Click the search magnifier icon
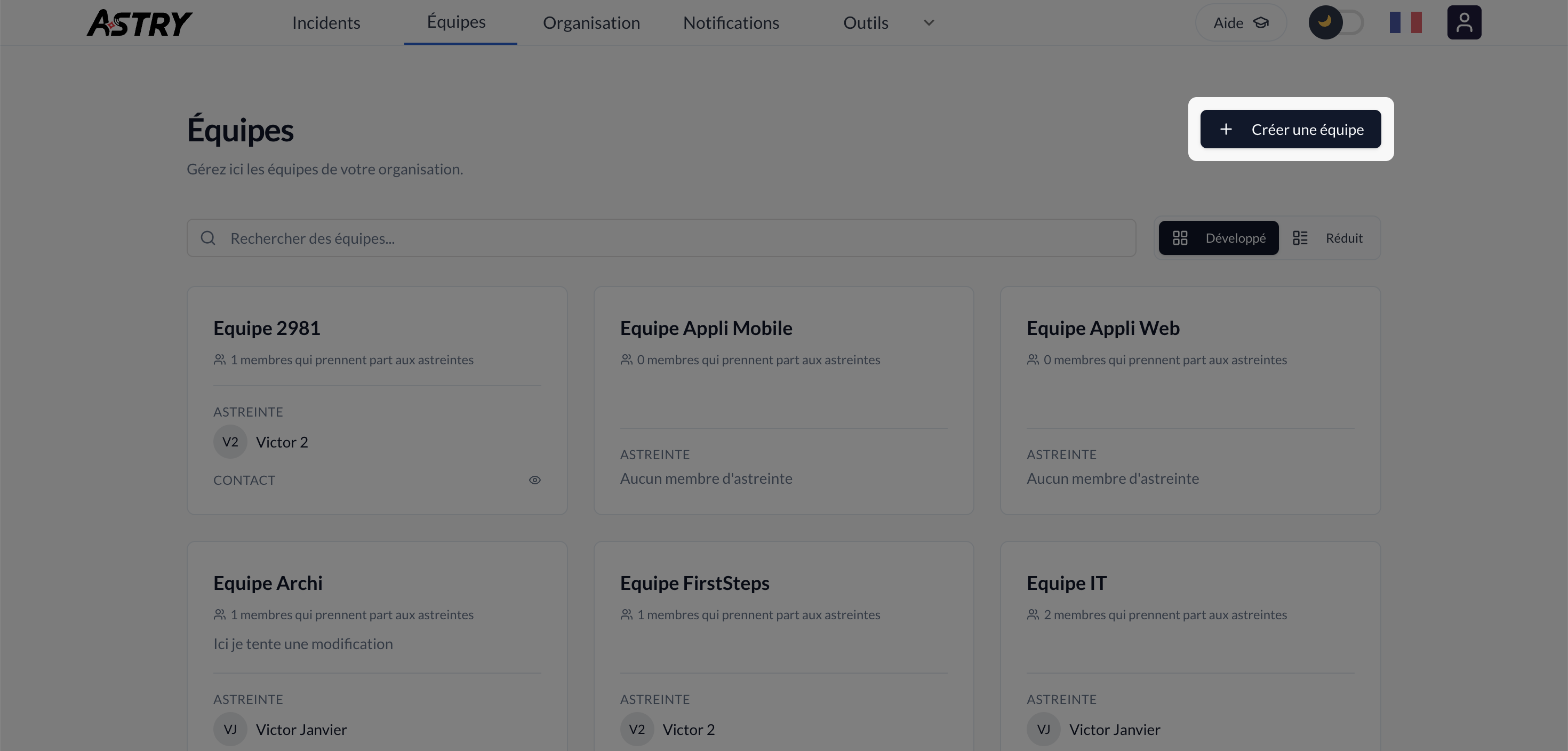 tap(208, 238)
